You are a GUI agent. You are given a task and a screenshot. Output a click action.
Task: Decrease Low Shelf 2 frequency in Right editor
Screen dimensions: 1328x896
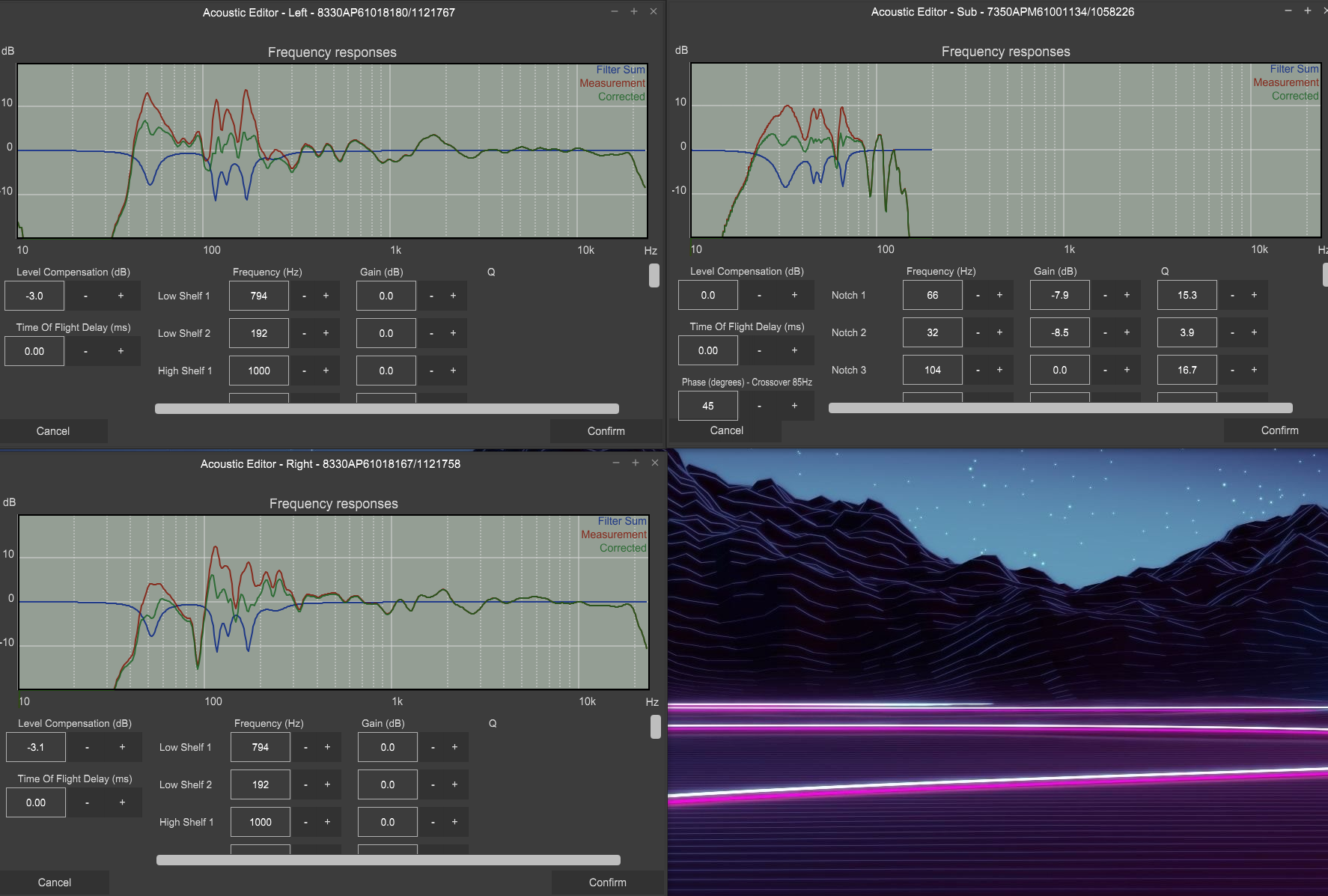[305, 784]
